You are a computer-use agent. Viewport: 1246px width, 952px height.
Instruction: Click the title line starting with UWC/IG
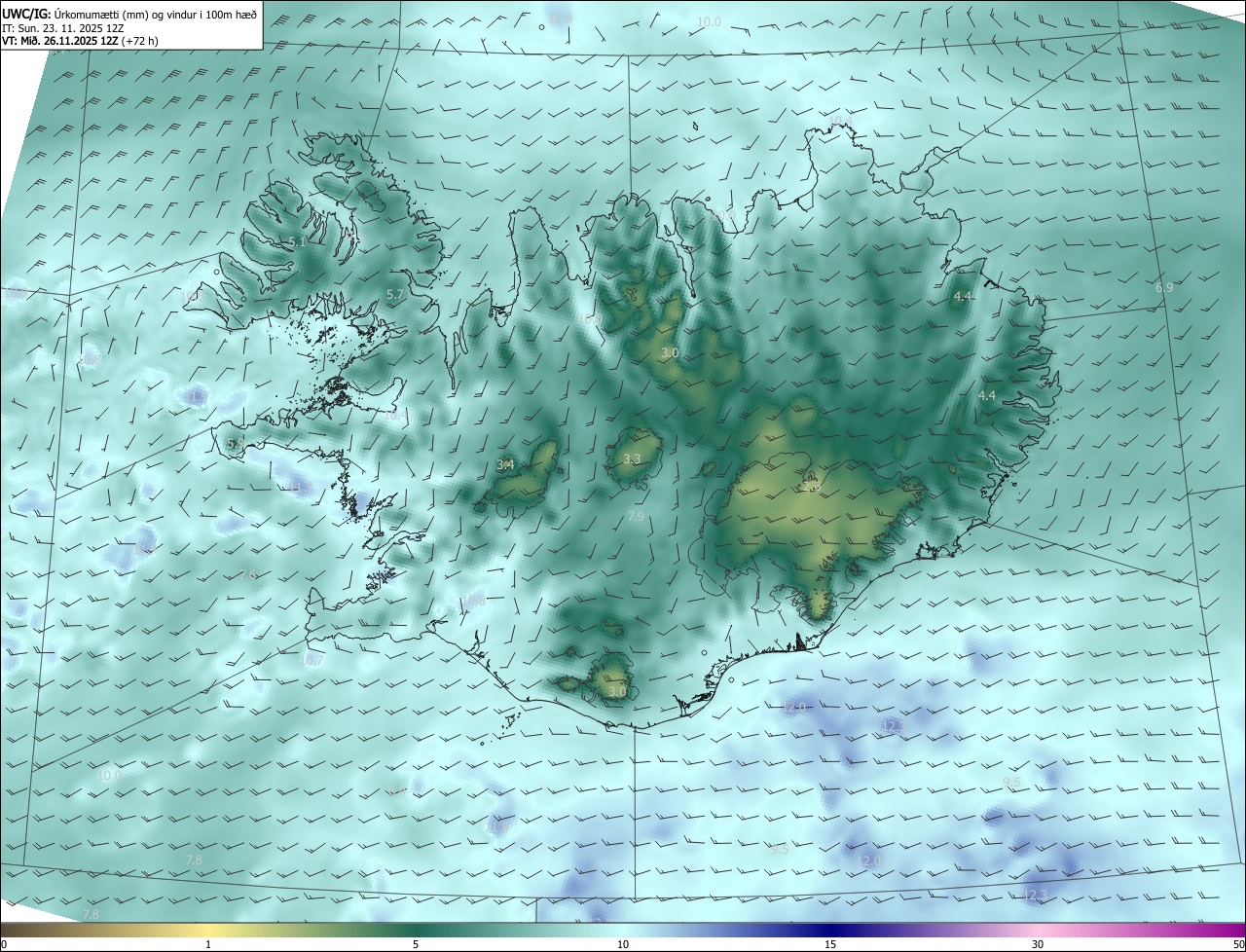(x=130, y=14)
